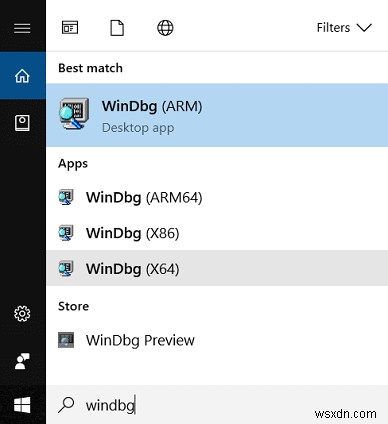Click the Store section heading
Viewport: 388px width, 424px height.
click(73, 306)
